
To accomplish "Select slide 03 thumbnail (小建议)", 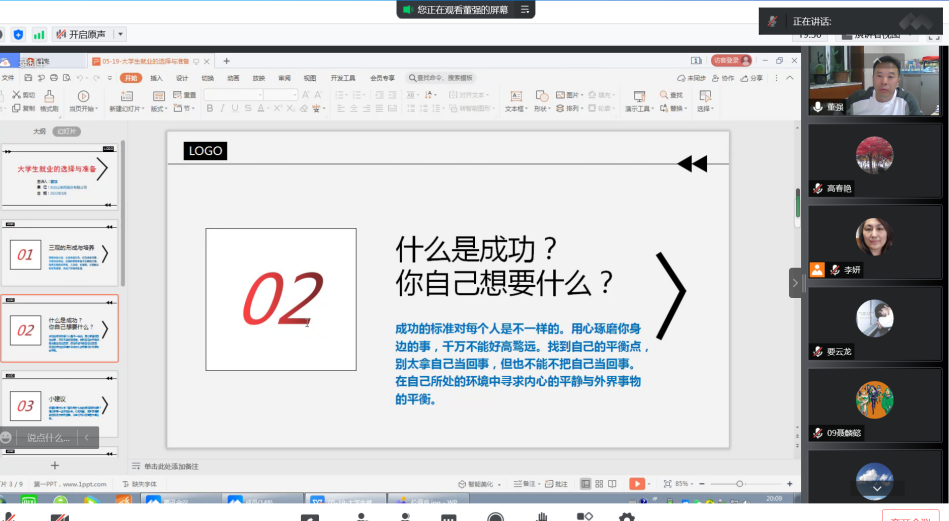I will [x=60, y=404].
